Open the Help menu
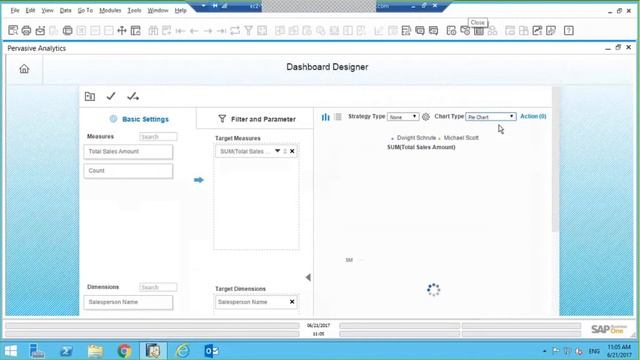The image size is (640, 360). [180, 10]
